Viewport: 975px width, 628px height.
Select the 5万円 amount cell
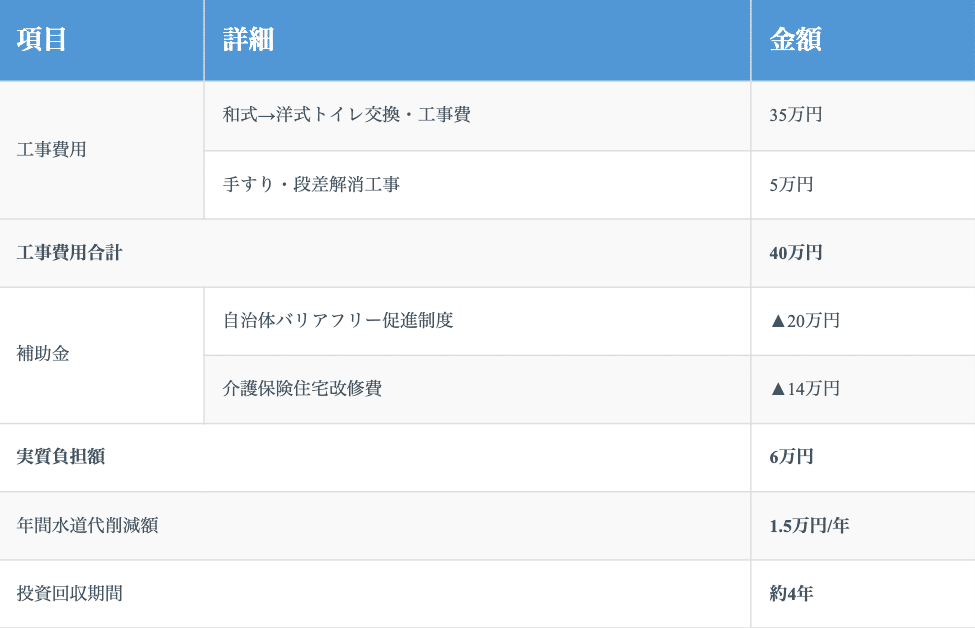791,185
